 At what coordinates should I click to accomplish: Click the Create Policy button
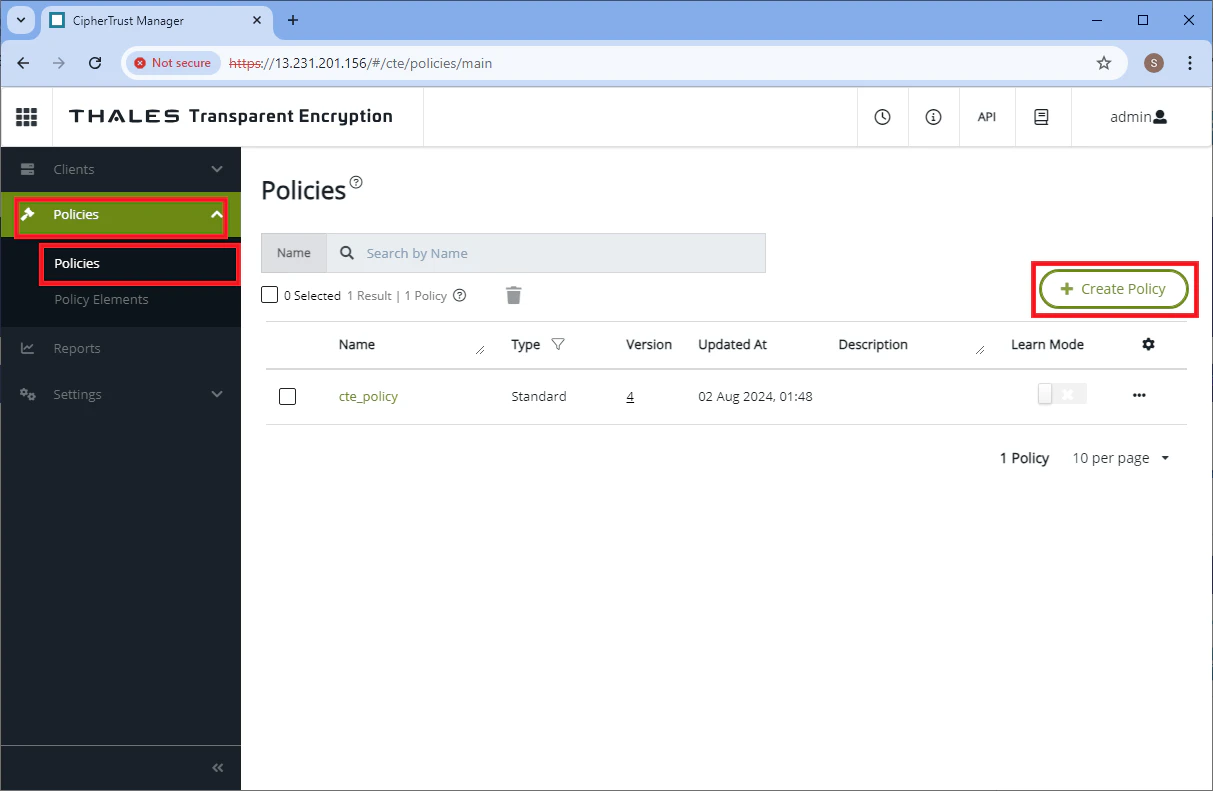[x=1114, y=289]
